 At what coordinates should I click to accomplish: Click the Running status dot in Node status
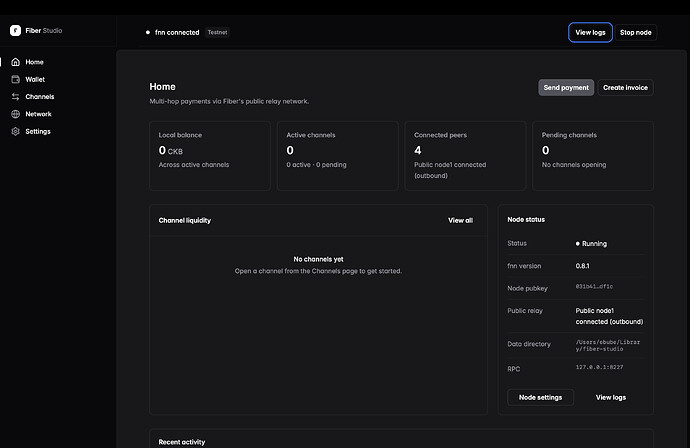click(578, 243)
